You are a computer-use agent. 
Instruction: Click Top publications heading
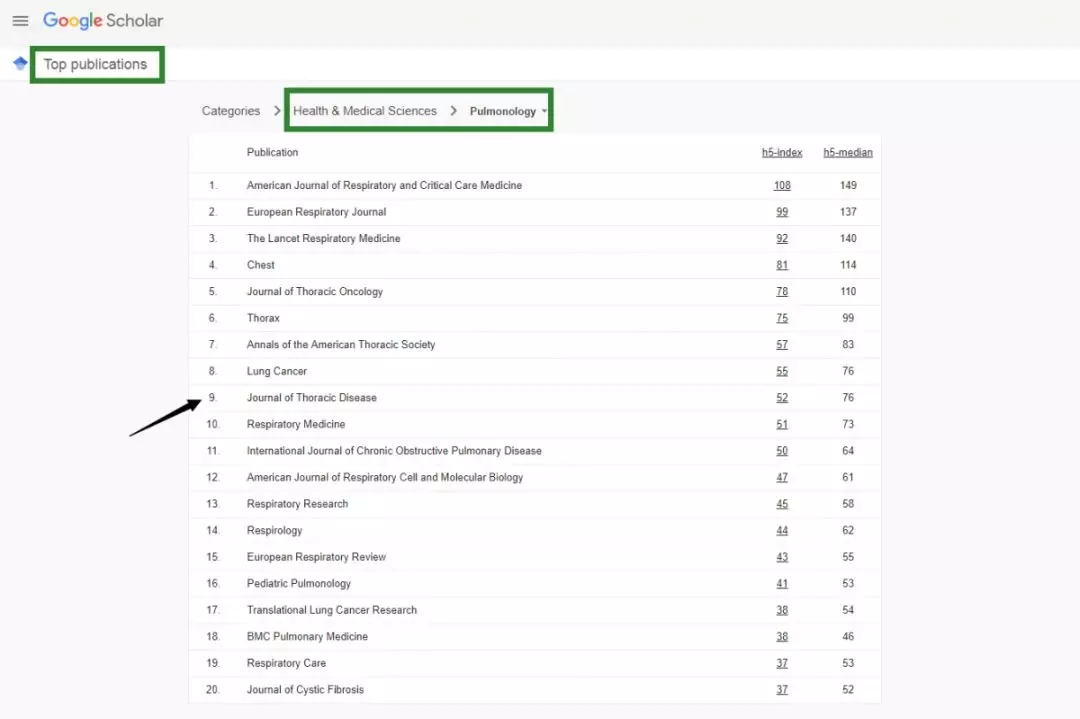95,64
